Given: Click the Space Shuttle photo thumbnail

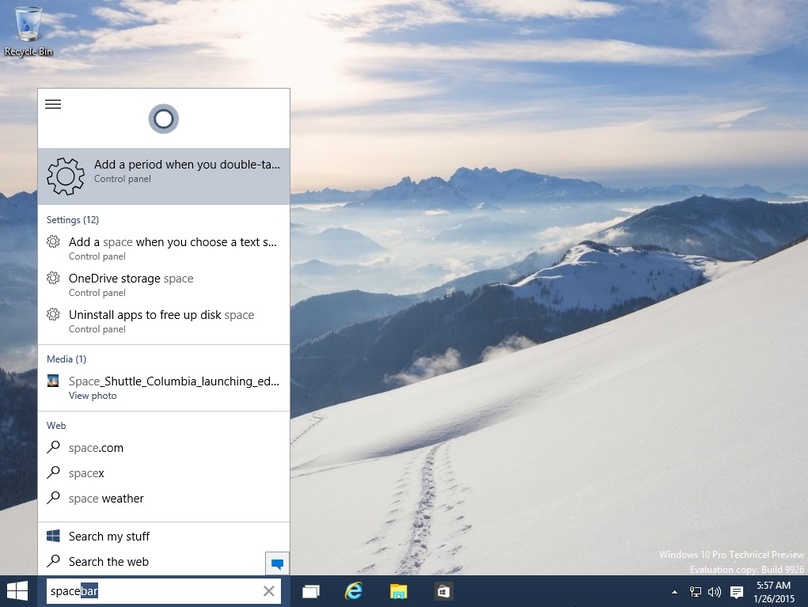Looking at the screenshot, I should tap(53, 381).
